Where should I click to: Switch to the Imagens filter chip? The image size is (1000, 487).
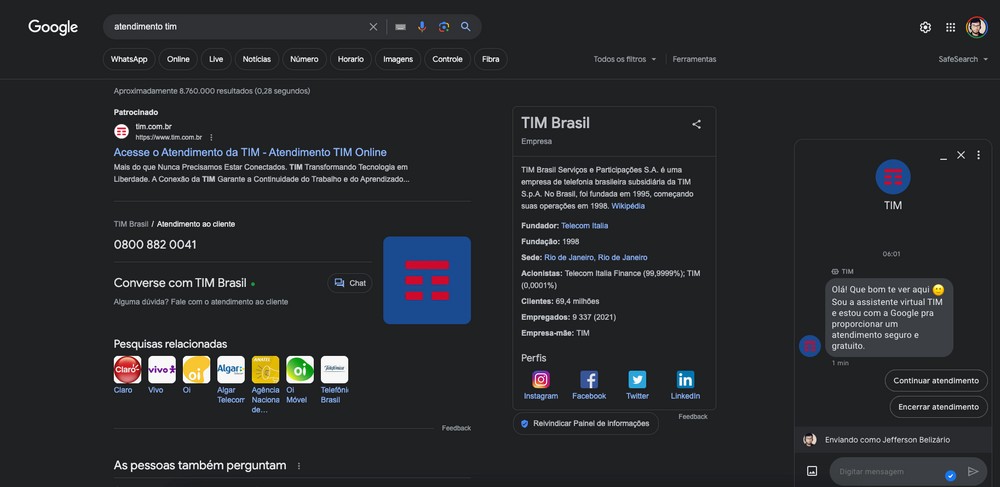coord(397,59)
